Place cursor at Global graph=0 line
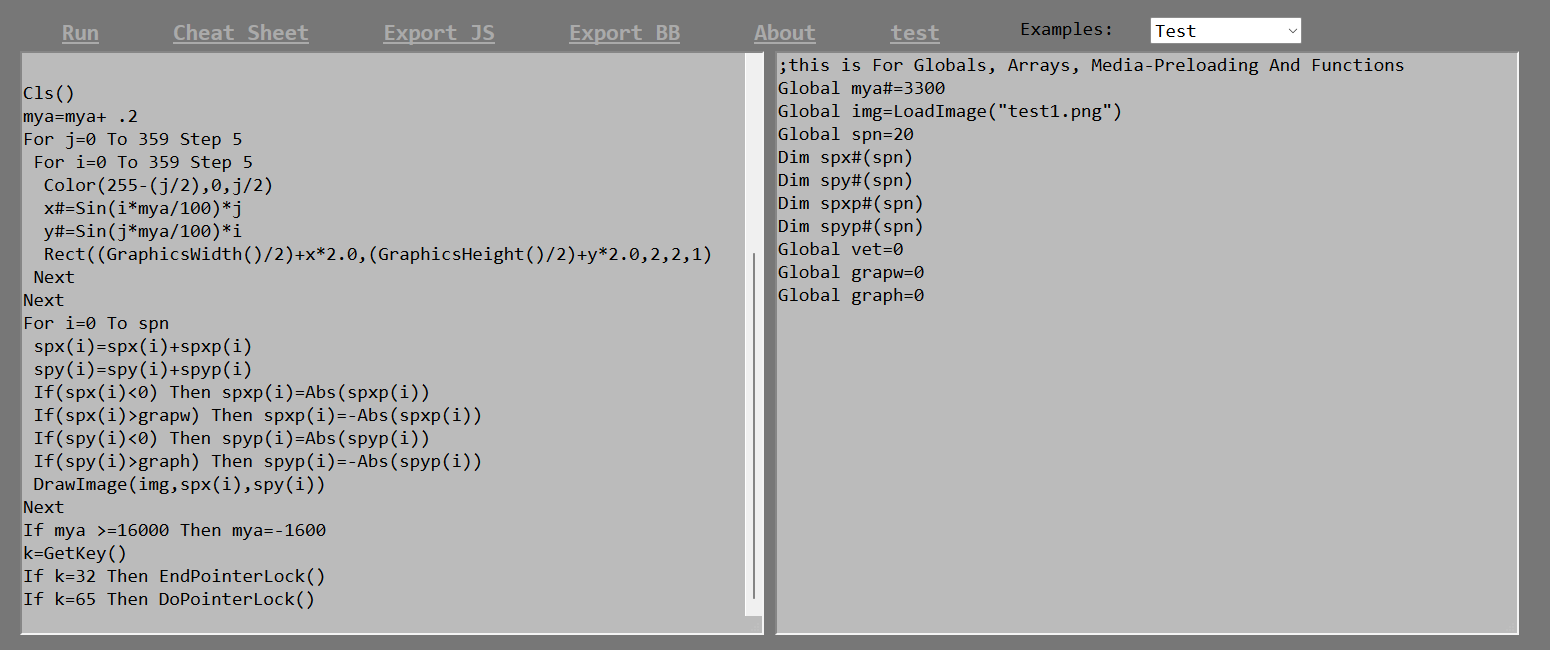Image resolution: width=1550 pixels, height=650 pixels. click(x=851, y=295)
